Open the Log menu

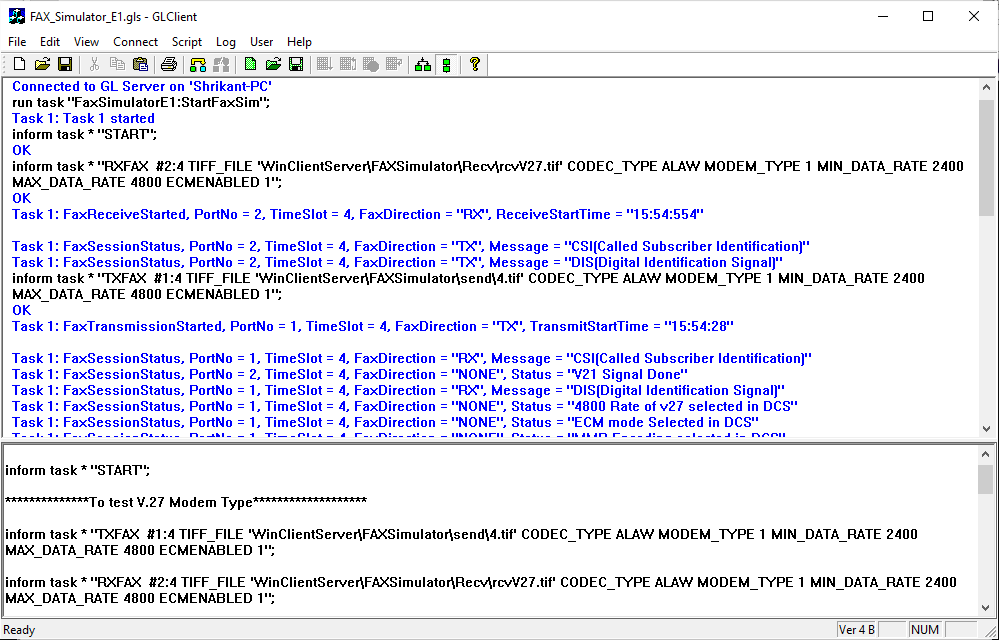[226, 42]
